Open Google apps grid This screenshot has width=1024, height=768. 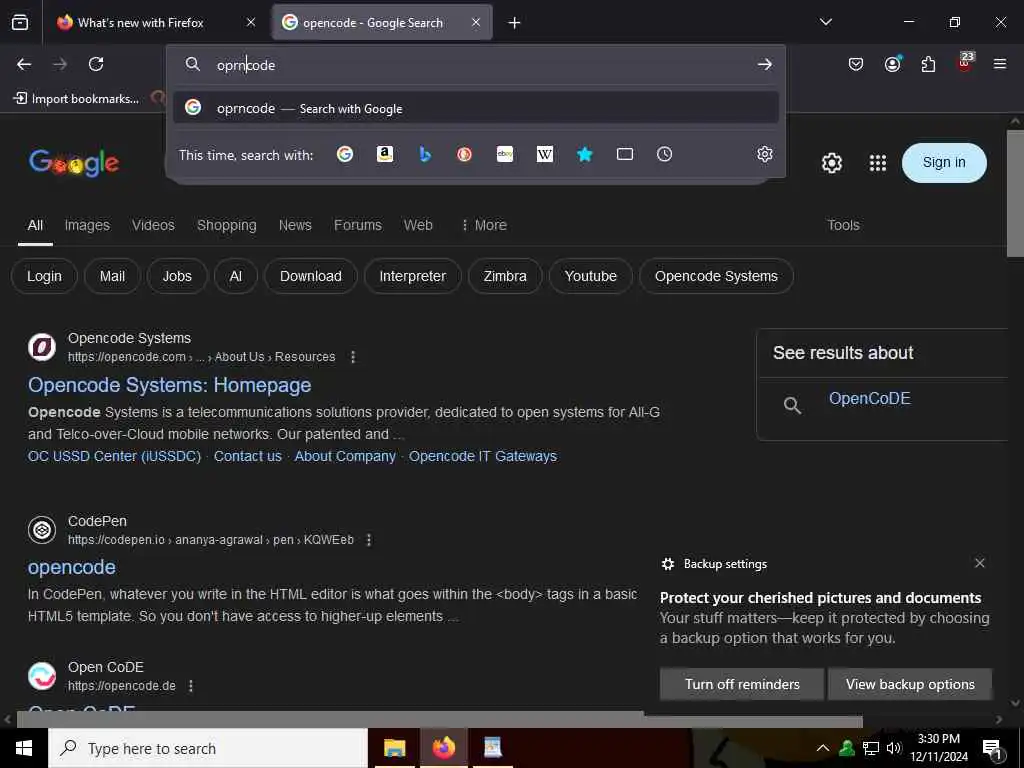pyautogui.click(x=878, y=163)
